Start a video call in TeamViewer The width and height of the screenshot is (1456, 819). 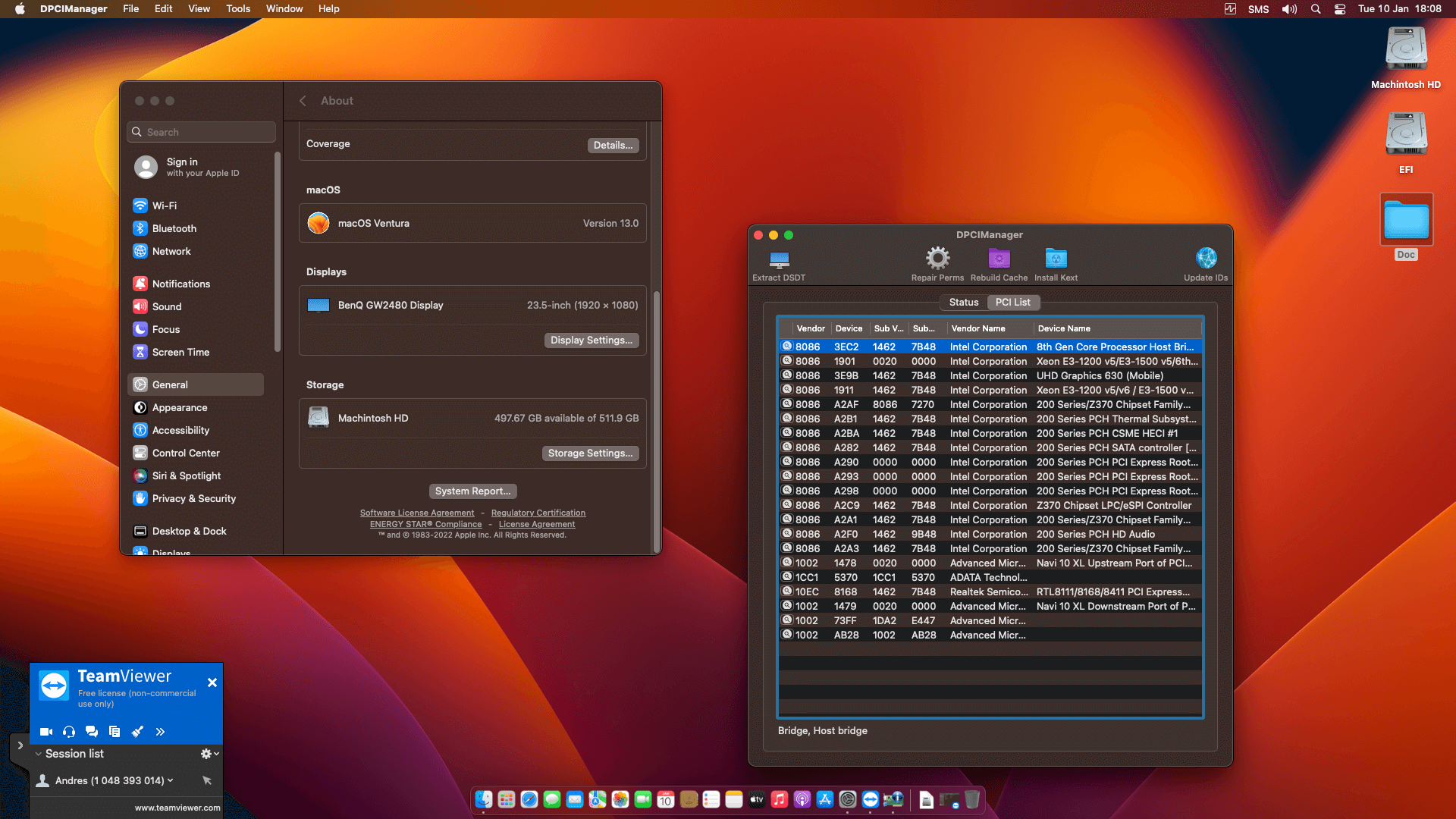pos(46,732)
